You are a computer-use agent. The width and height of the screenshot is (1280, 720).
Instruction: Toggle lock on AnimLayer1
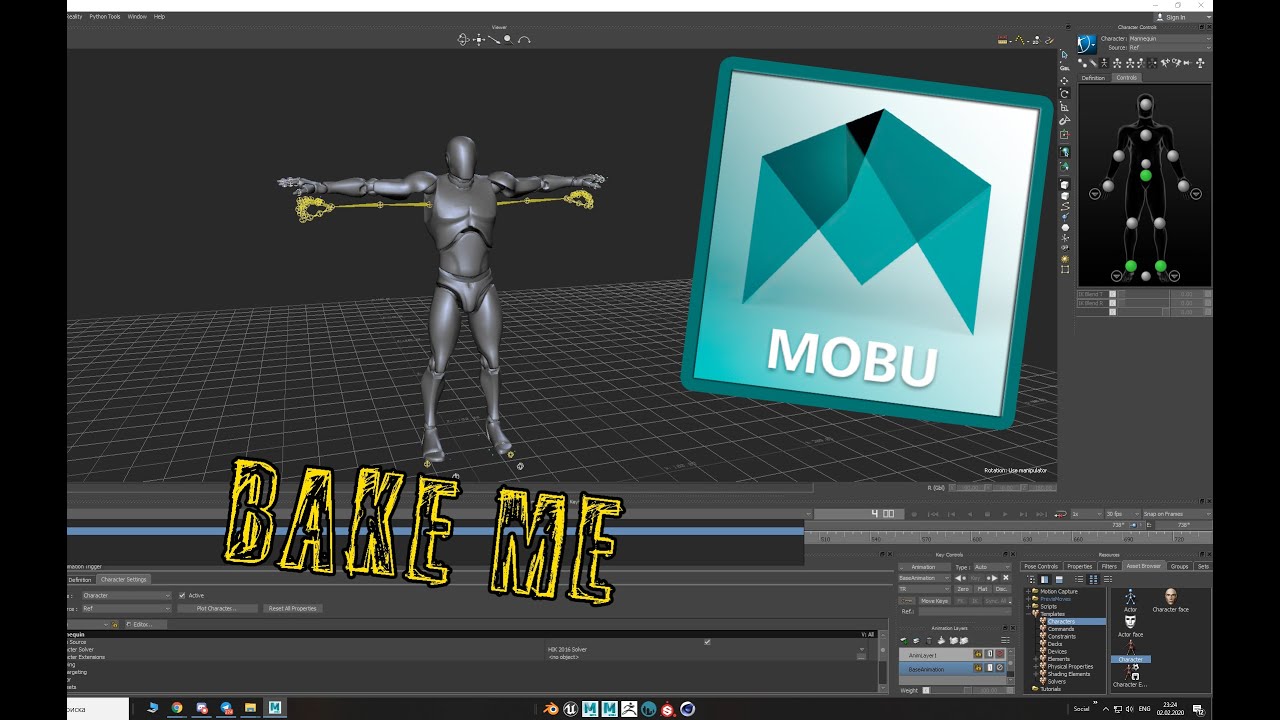click(978, 654)
